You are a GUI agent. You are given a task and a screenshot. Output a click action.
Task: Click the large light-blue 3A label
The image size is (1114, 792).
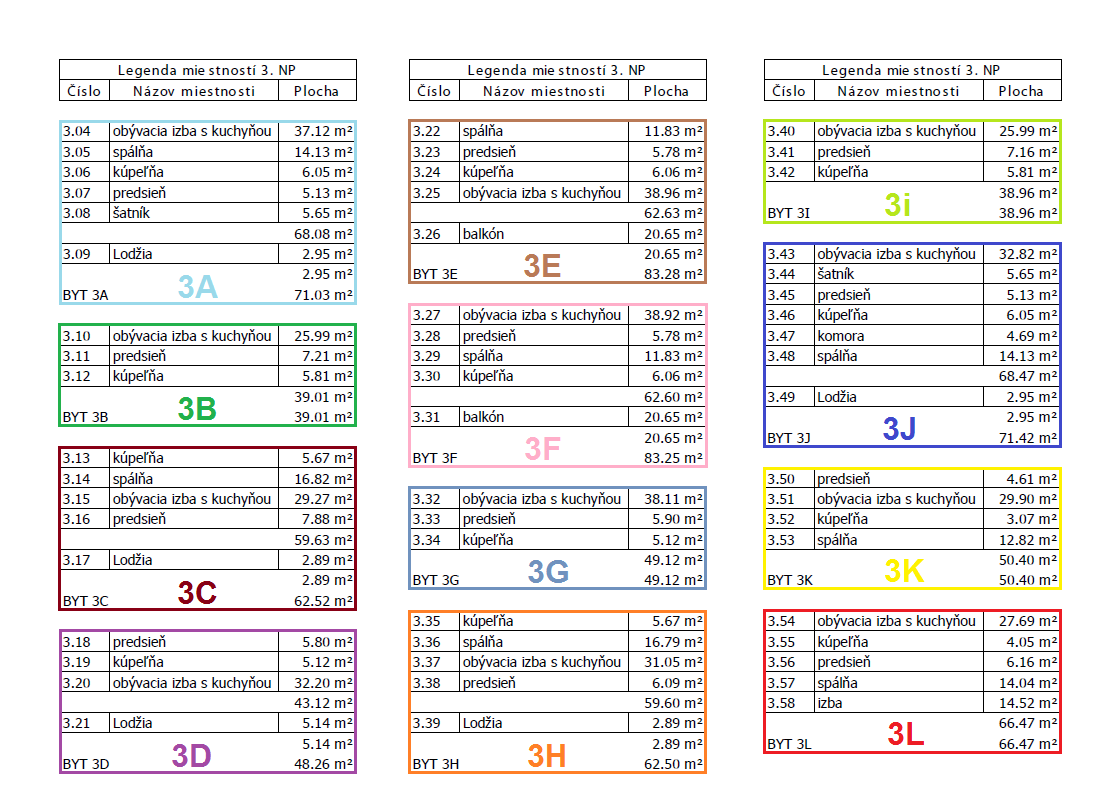(x=197, y=287)
